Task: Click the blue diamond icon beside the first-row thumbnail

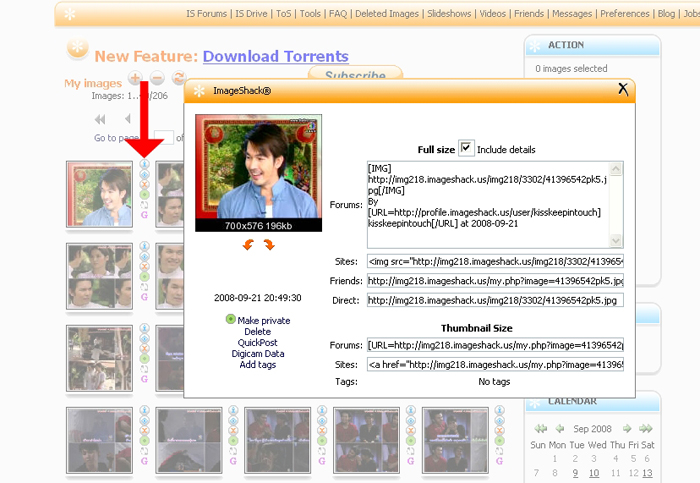Action: pyautogui.click(x=144, y=175)
